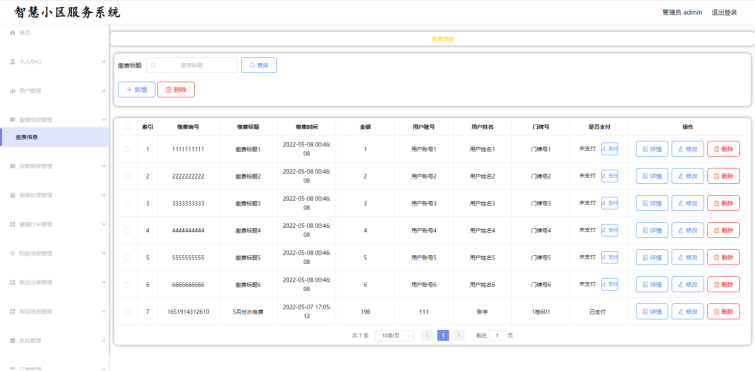Viewport: 755px width, 371px height.
Task: Select row 3 checkbox
Action: 128,203
